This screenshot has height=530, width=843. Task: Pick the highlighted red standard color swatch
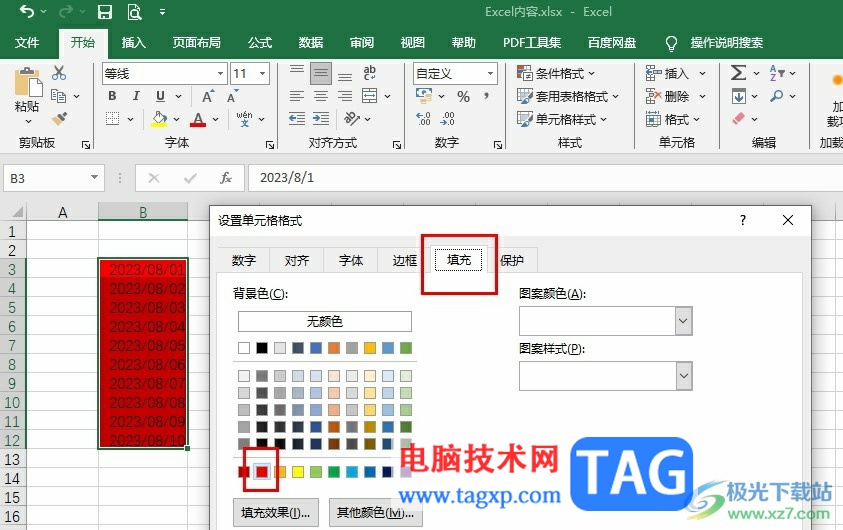(262, 472)
